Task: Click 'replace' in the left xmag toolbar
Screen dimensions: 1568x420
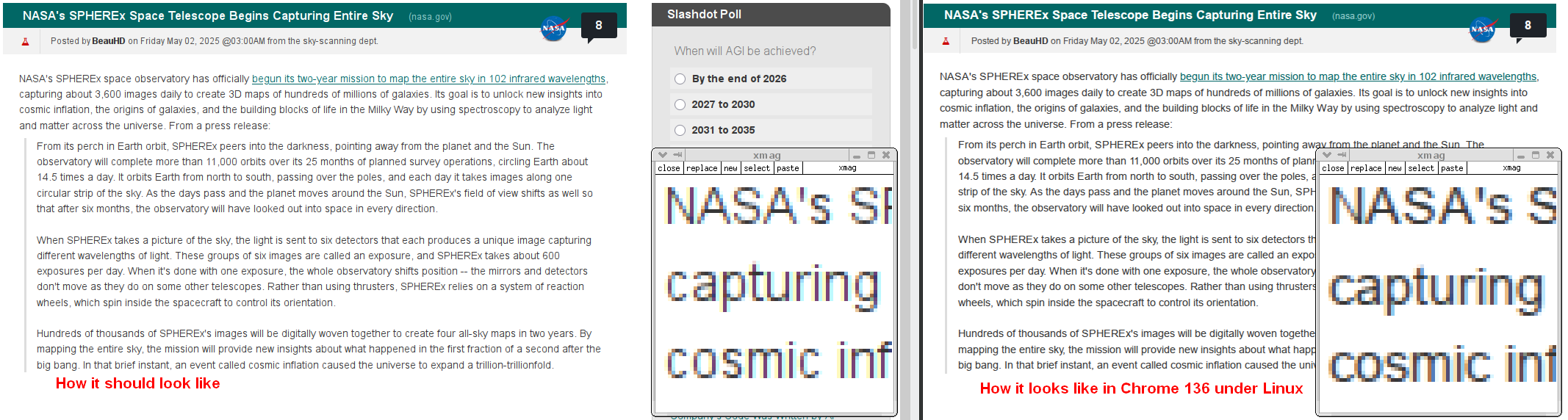Action: coord(702,168)
